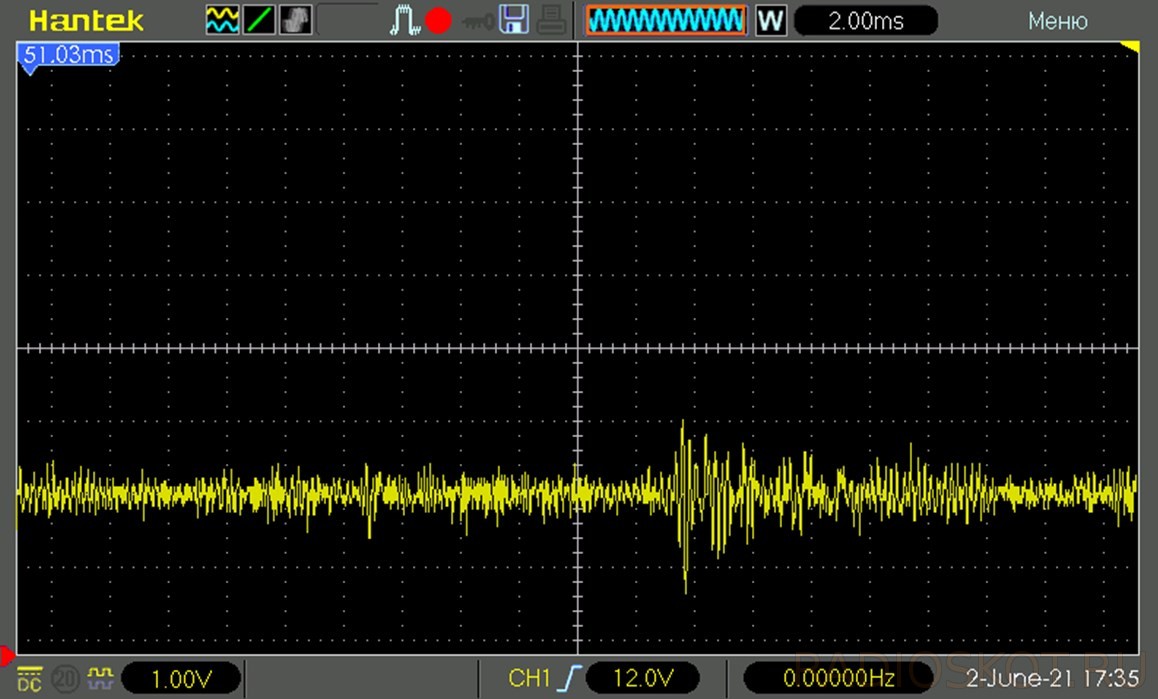
Task: Click the grayed-out key lock icon
Action: [476, 20]
